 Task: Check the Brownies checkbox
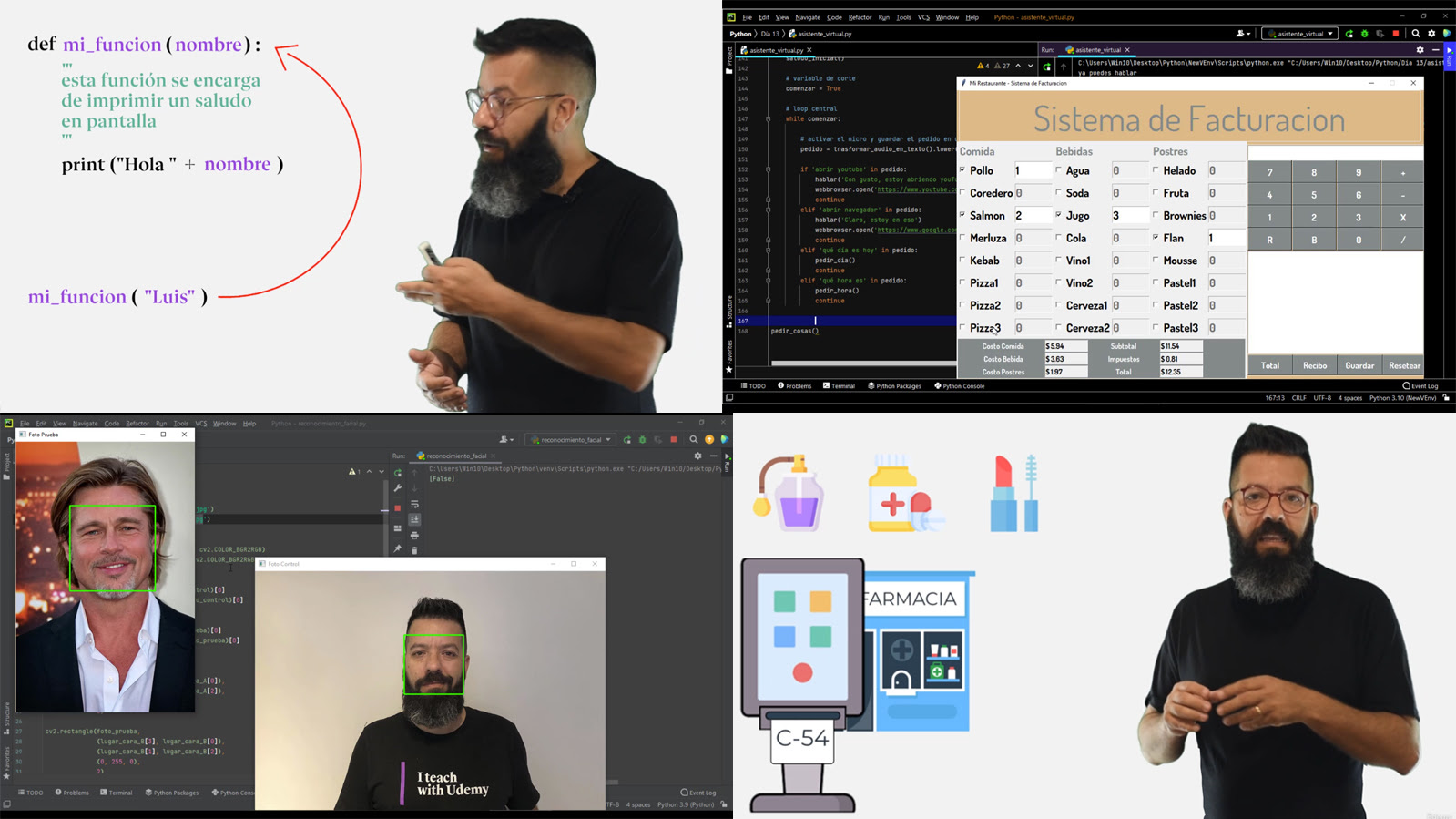click(x=1156, y=215)
